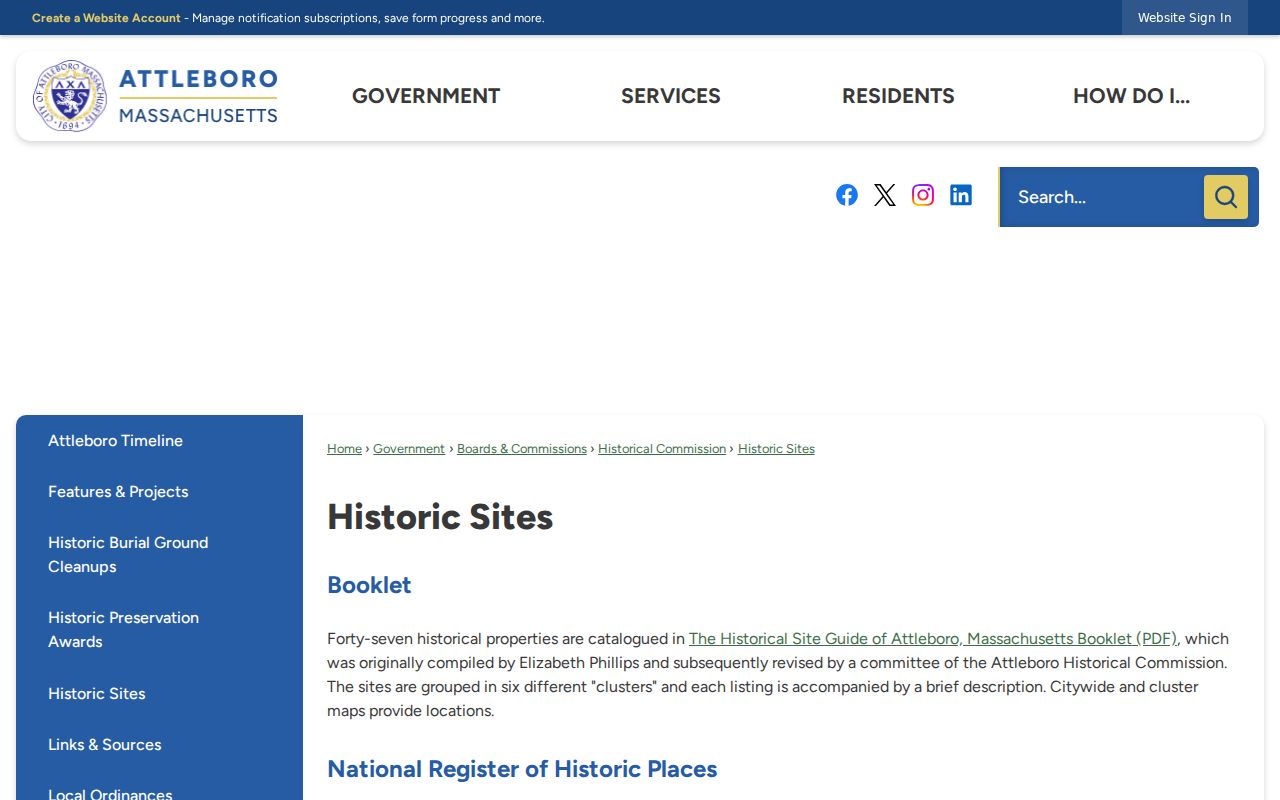Select Historic Sites in the sidebar
The width and height of the screenshot is (1280, 800).
(x=97, y=694)
